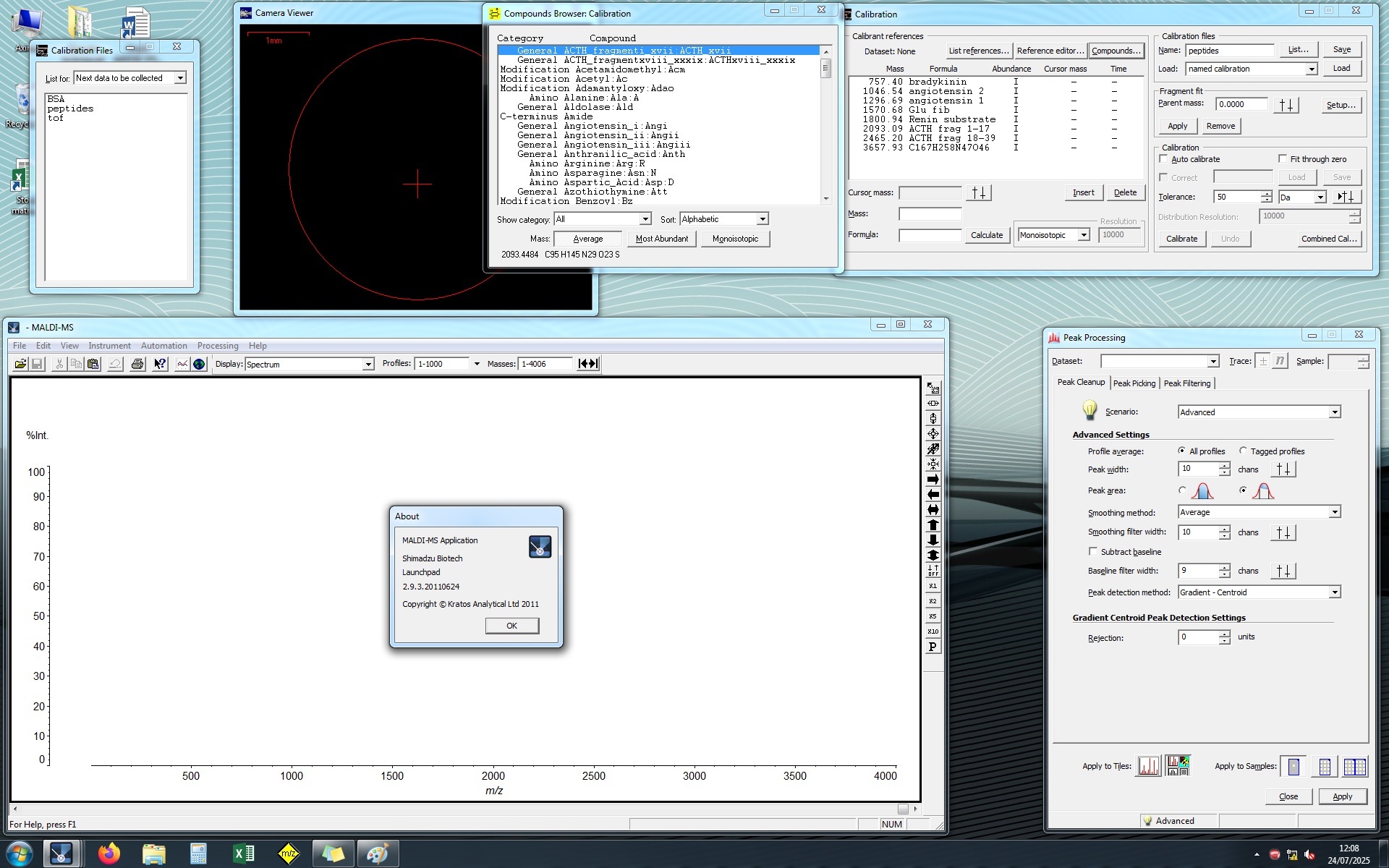Click the x10 magnification button
This screenshot has width=1389, height=868.
(933, 631)
